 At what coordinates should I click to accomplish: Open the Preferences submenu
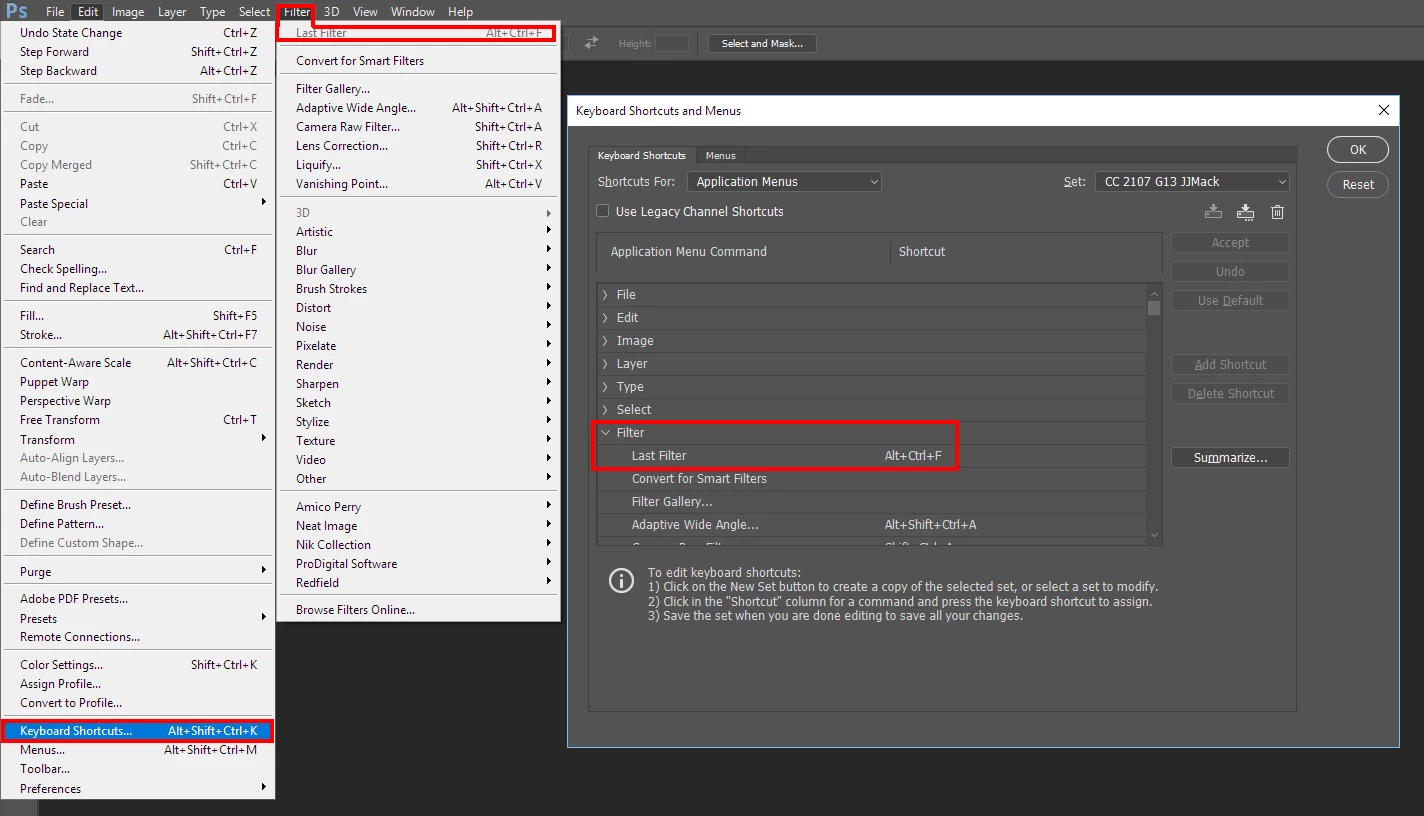coord(137,789)
